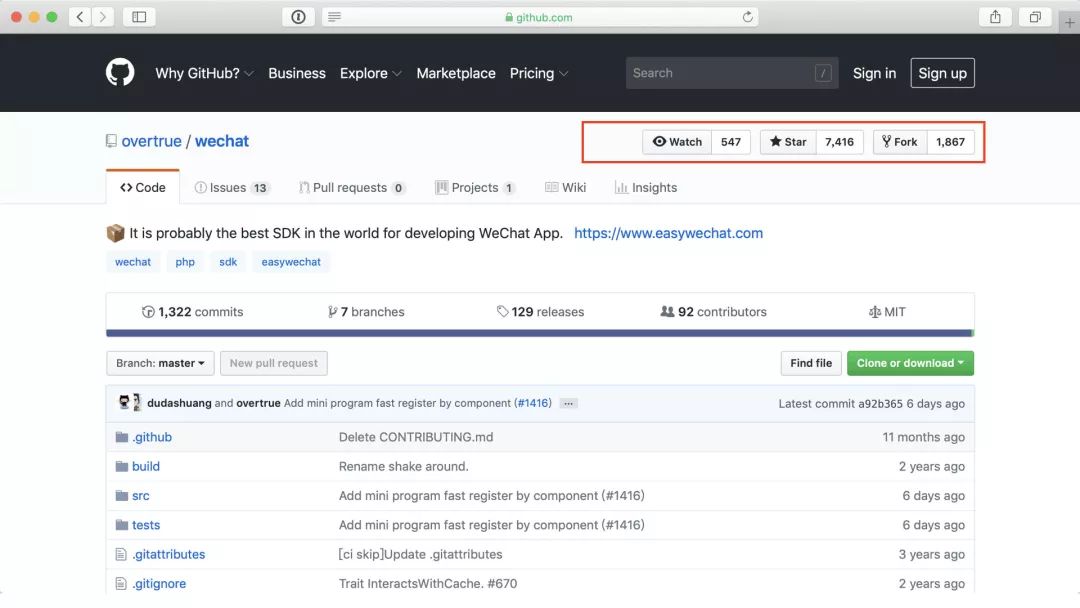Screen dimensions: 1080x608
Task: Click the github.com address bar
Action: click(539, 17)
